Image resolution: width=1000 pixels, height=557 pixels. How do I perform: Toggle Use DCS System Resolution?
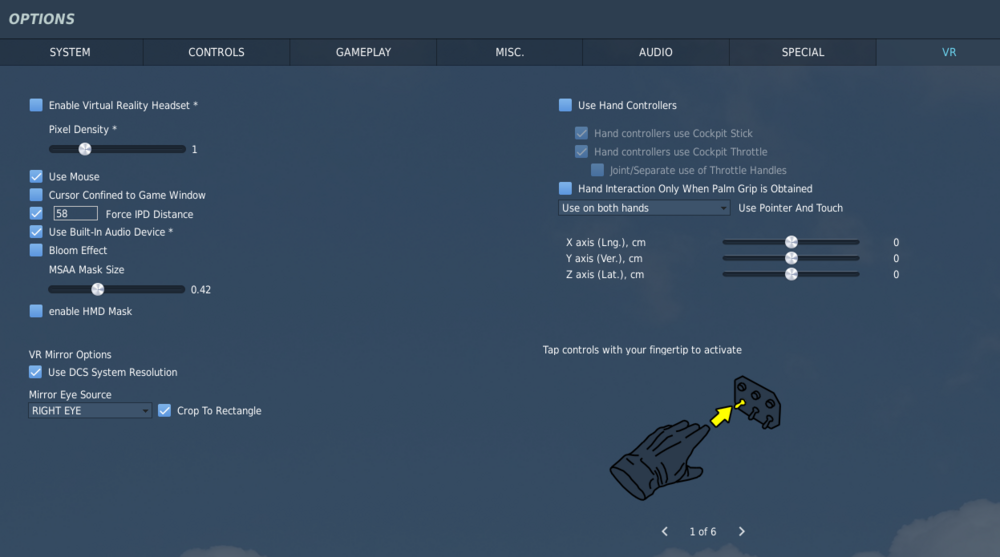coord(35,372)
